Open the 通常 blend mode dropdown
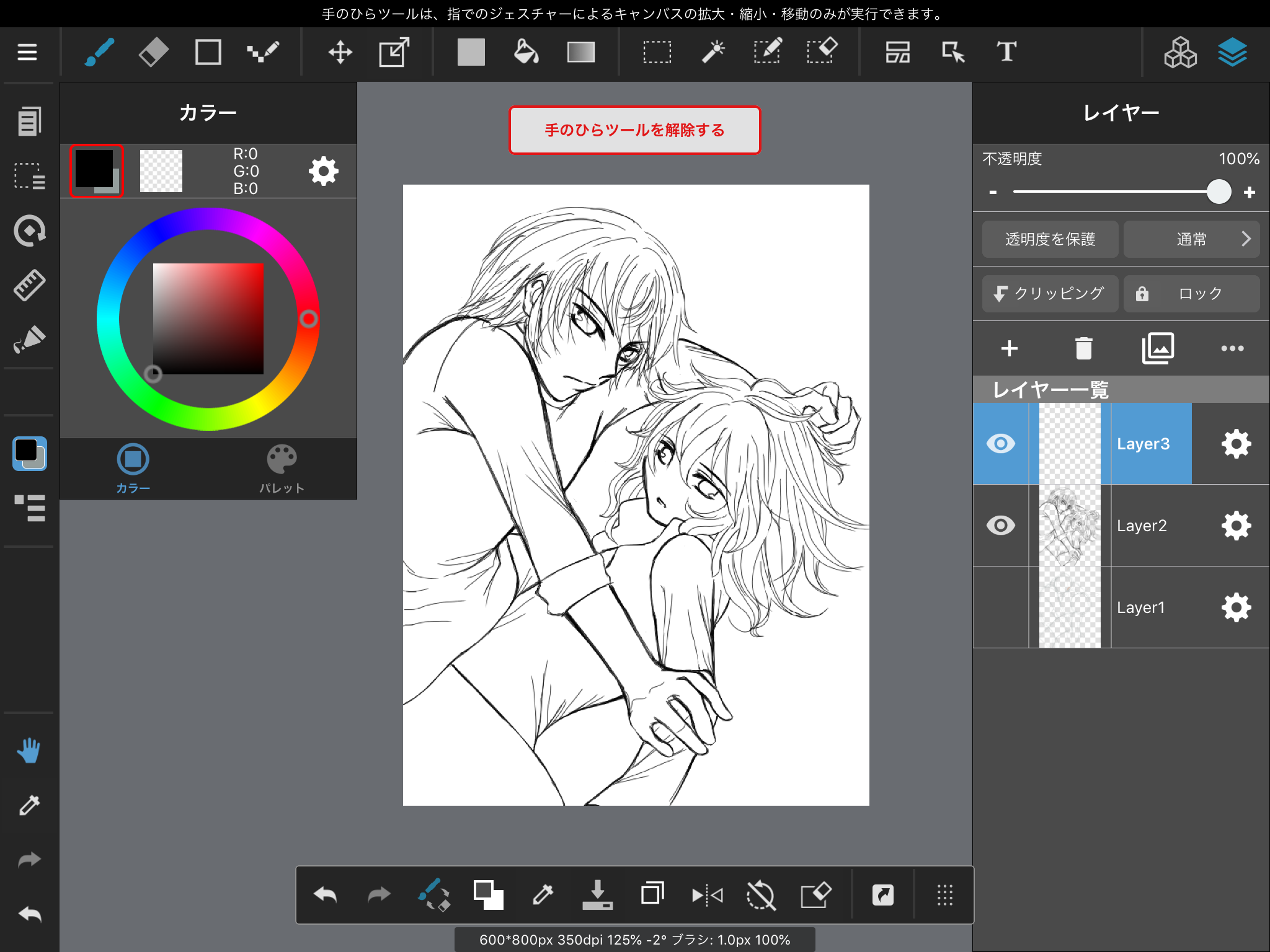This screenshot has height=952, width=1270. pyautogui.click(x=1191, y=239)
